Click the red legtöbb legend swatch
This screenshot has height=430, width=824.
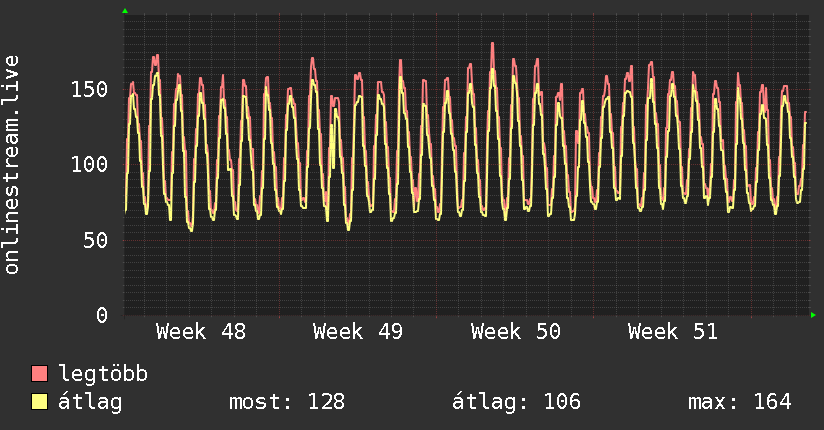pos(39,373)
